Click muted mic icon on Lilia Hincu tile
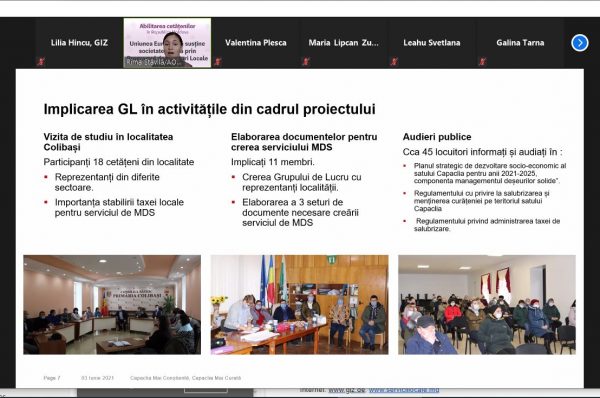 pyautogui.click(x=41, y=61)
